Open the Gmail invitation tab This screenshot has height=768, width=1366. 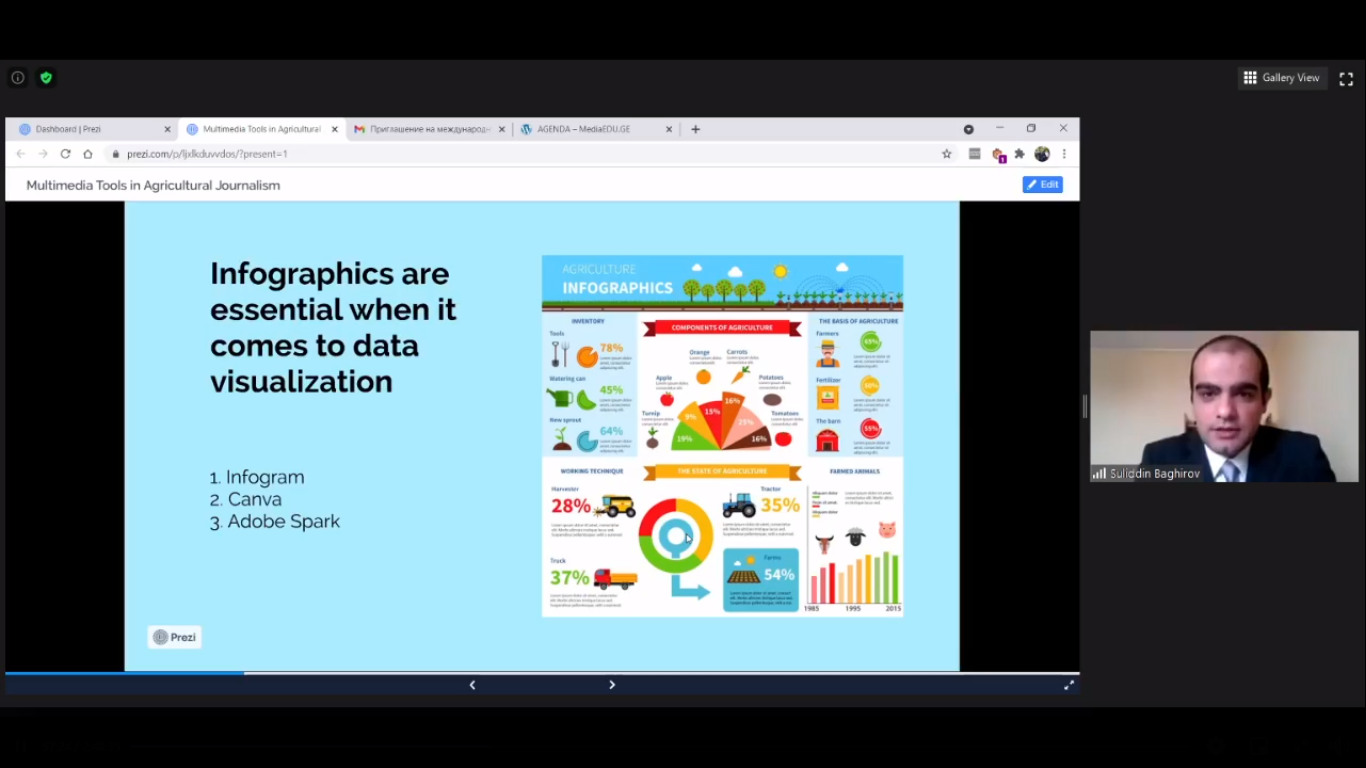click(x=425, y=129)
